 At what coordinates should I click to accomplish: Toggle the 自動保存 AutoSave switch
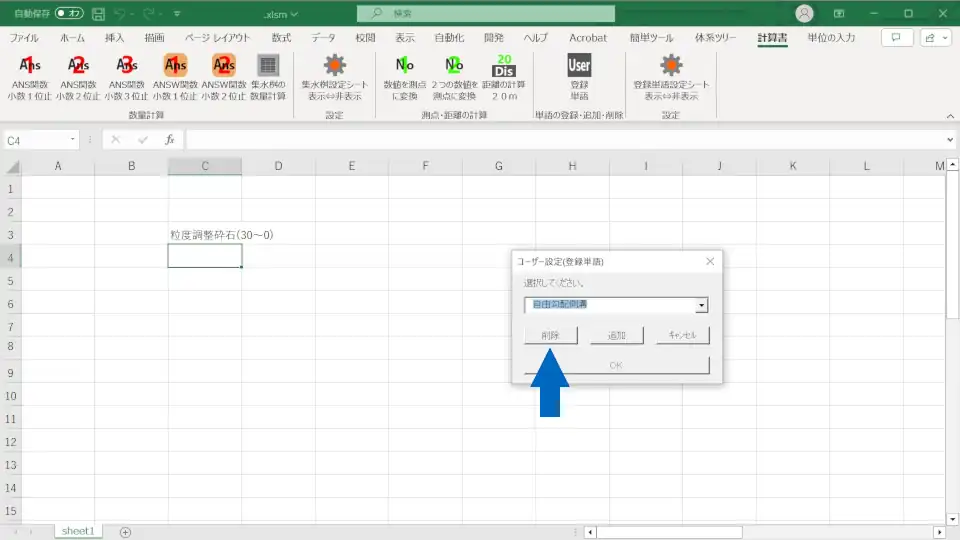(x=69, y=14)
